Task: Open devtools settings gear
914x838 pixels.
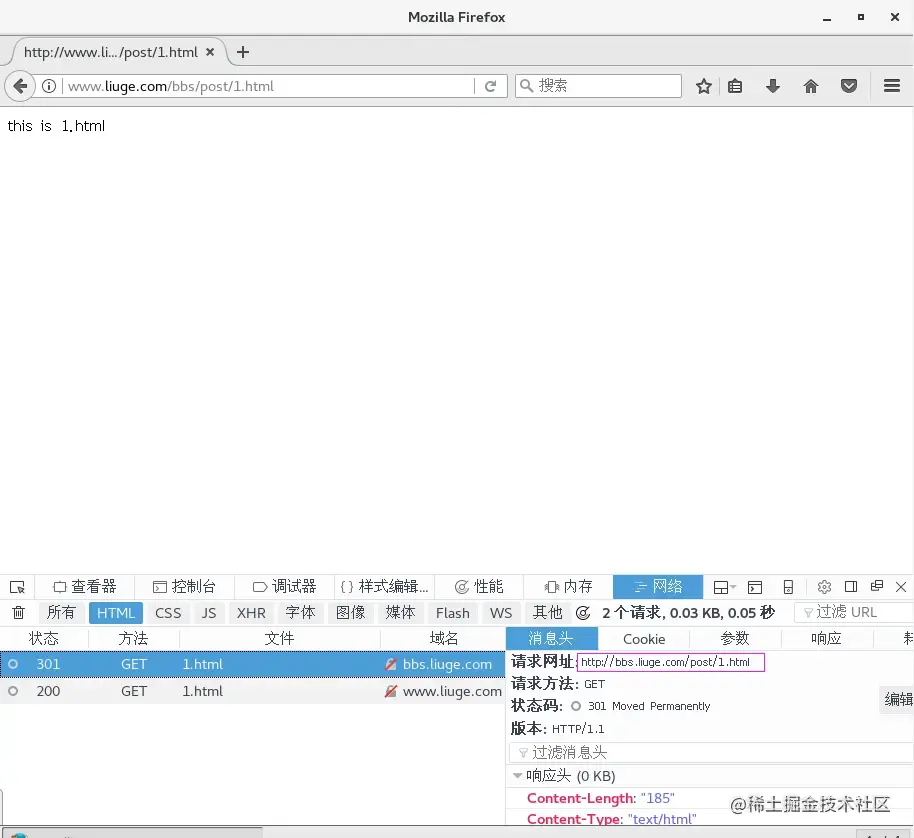Action: click(x=824, y=587)
